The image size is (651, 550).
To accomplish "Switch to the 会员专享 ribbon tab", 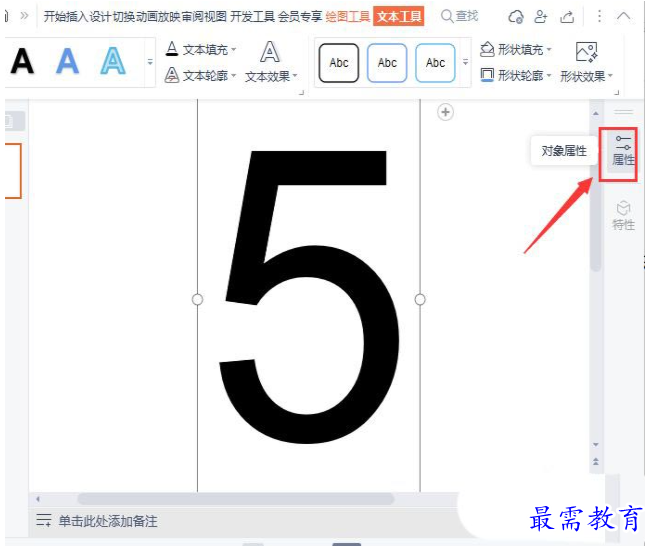I will coord(300,17).
